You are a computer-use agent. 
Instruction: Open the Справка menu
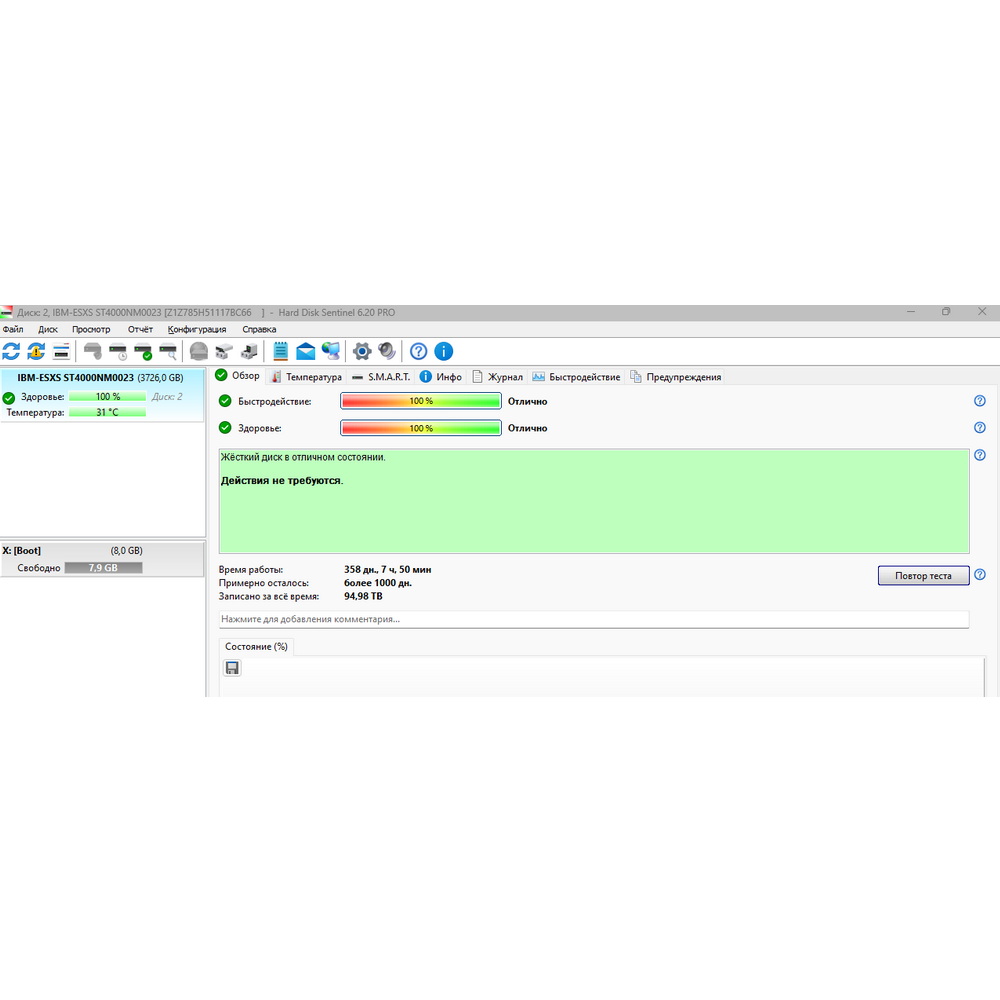tap(259, 329)
